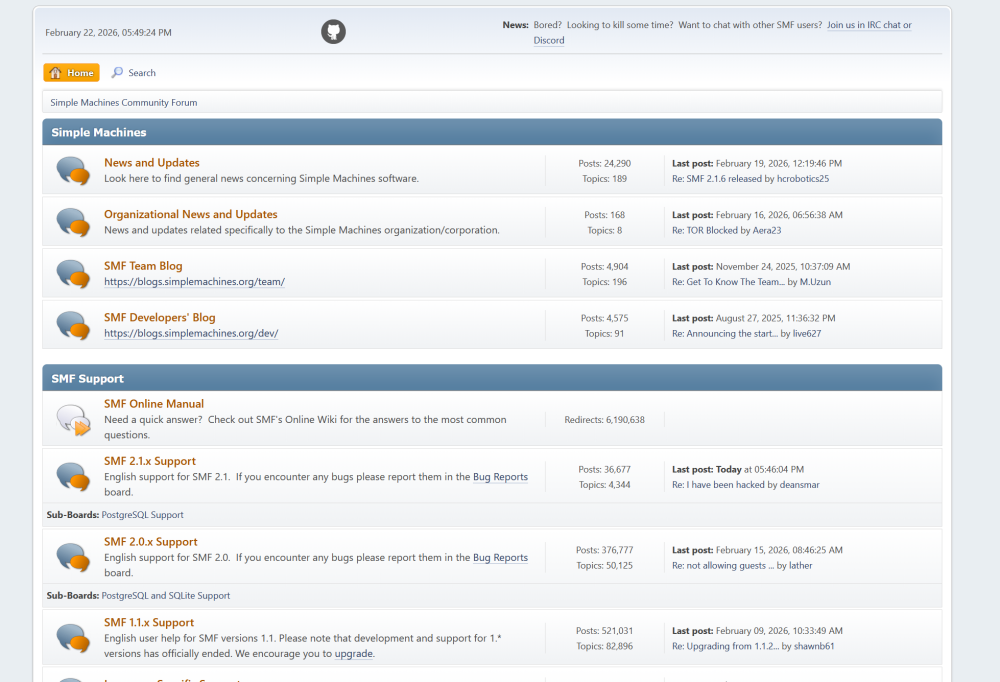Image resolution: width=1000 pixels, height=682 pixels.
Task: Click the News and Updates board icon
Action: click(73, 170)
